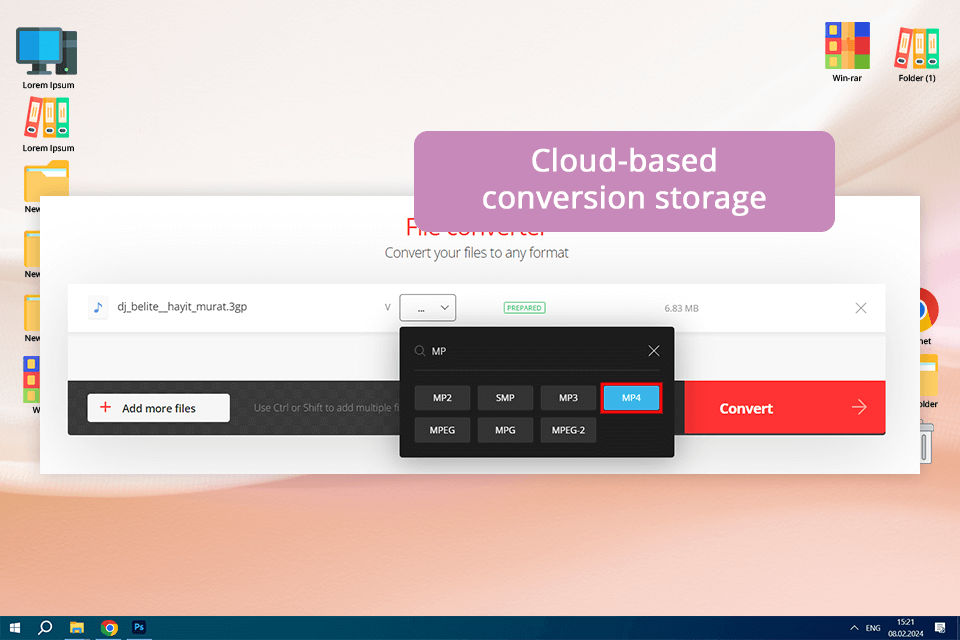Screen dimensions: 960x640
Task: Remove dj_belite__hayit_murat.3gp from the list
Action: point(861,308)
